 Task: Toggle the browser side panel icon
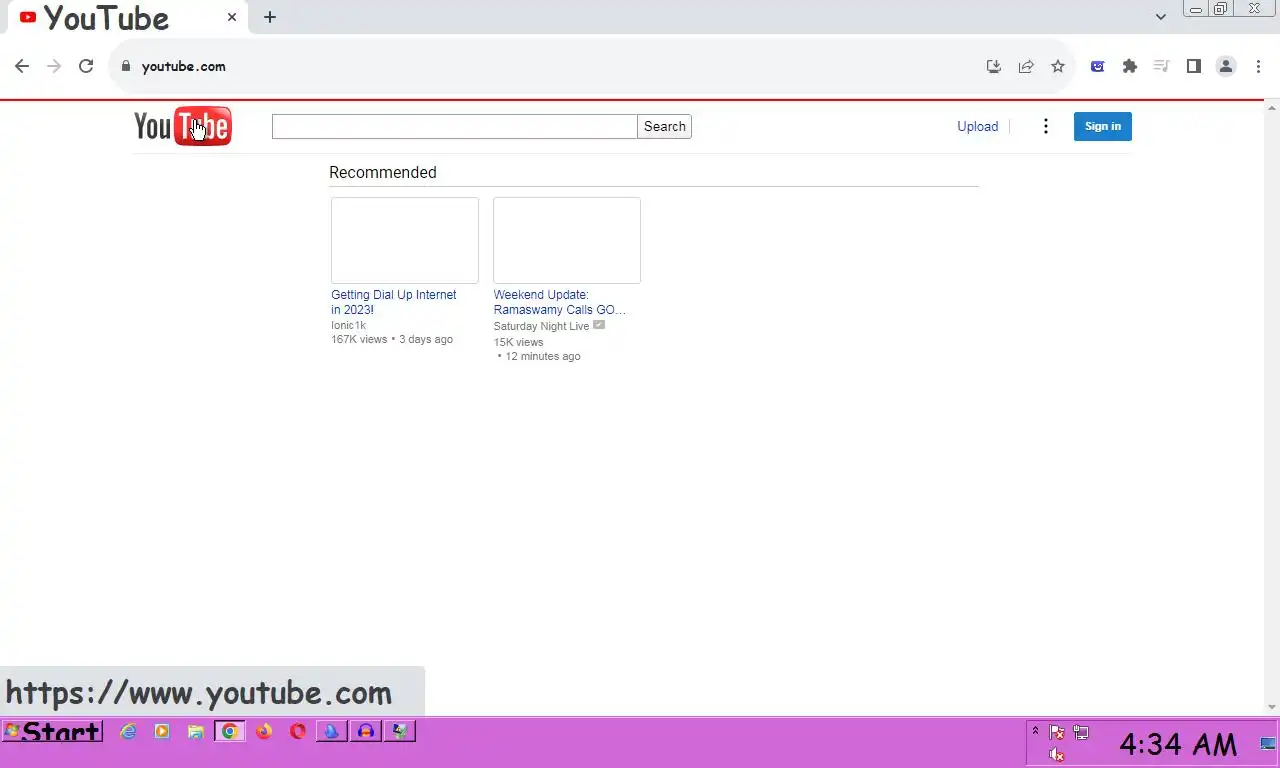point(1193,66)
